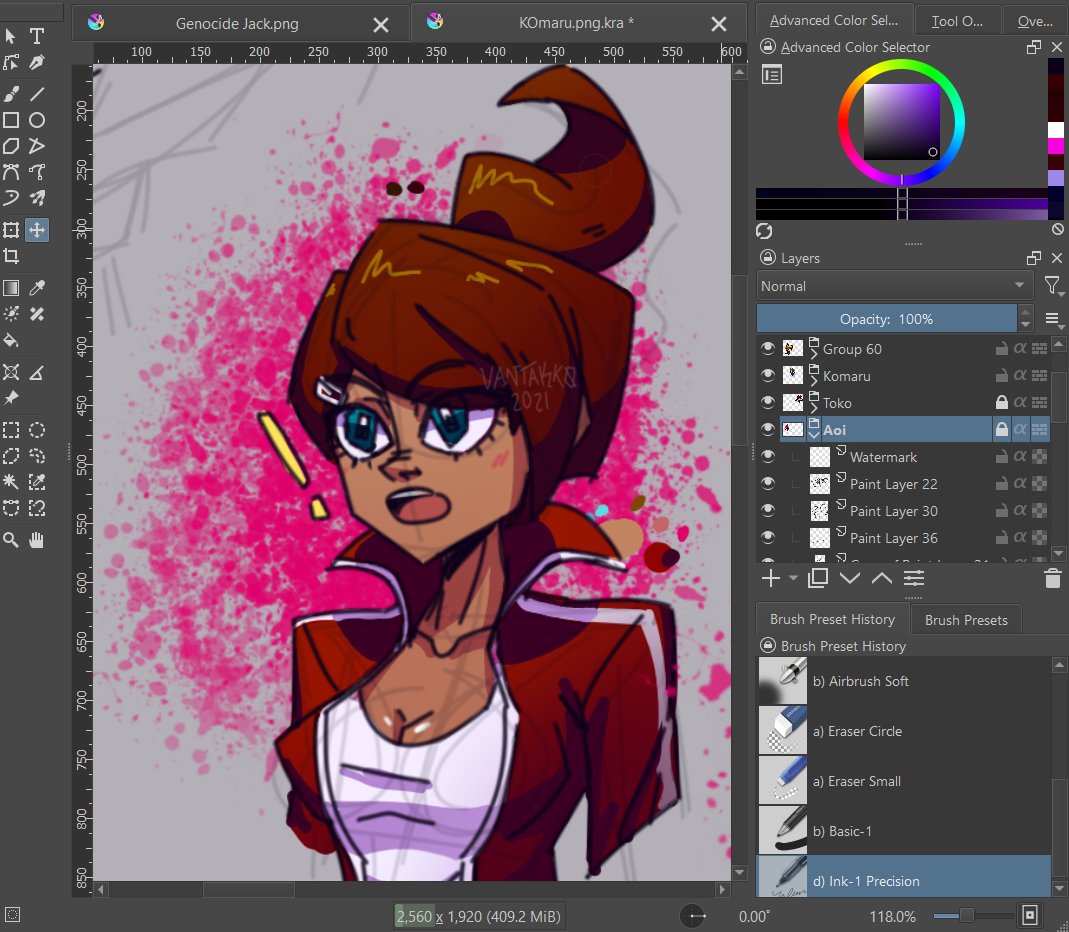Add a new layer with plus button
Screen dimensions: 1069x932
(x=771, y=579)
